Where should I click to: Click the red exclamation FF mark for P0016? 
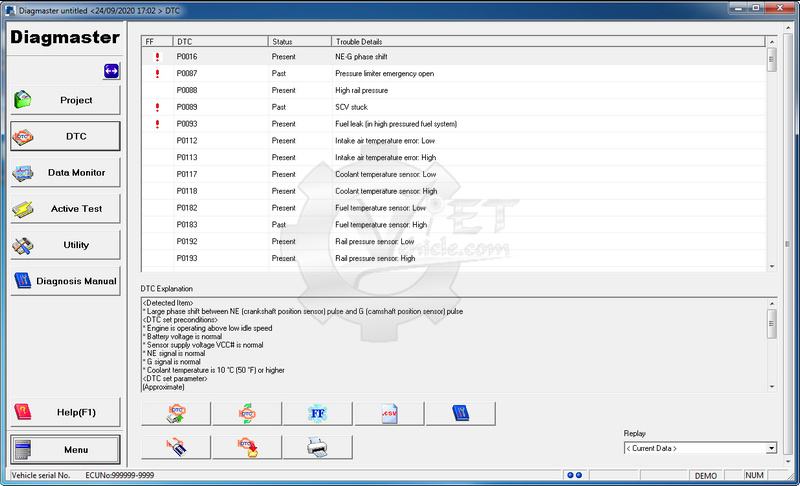[x=157, y=57]
